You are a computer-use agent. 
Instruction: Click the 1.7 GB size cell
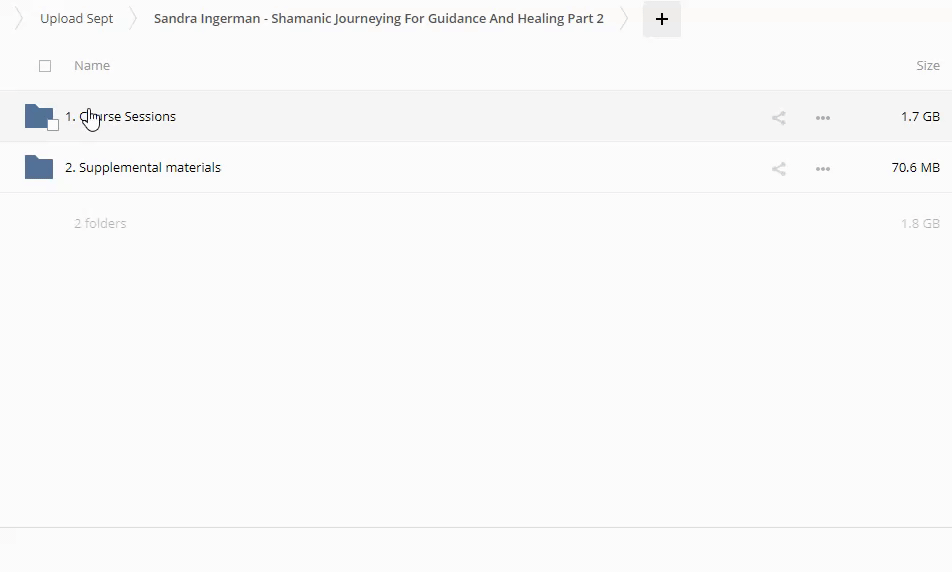pos(920,117)
